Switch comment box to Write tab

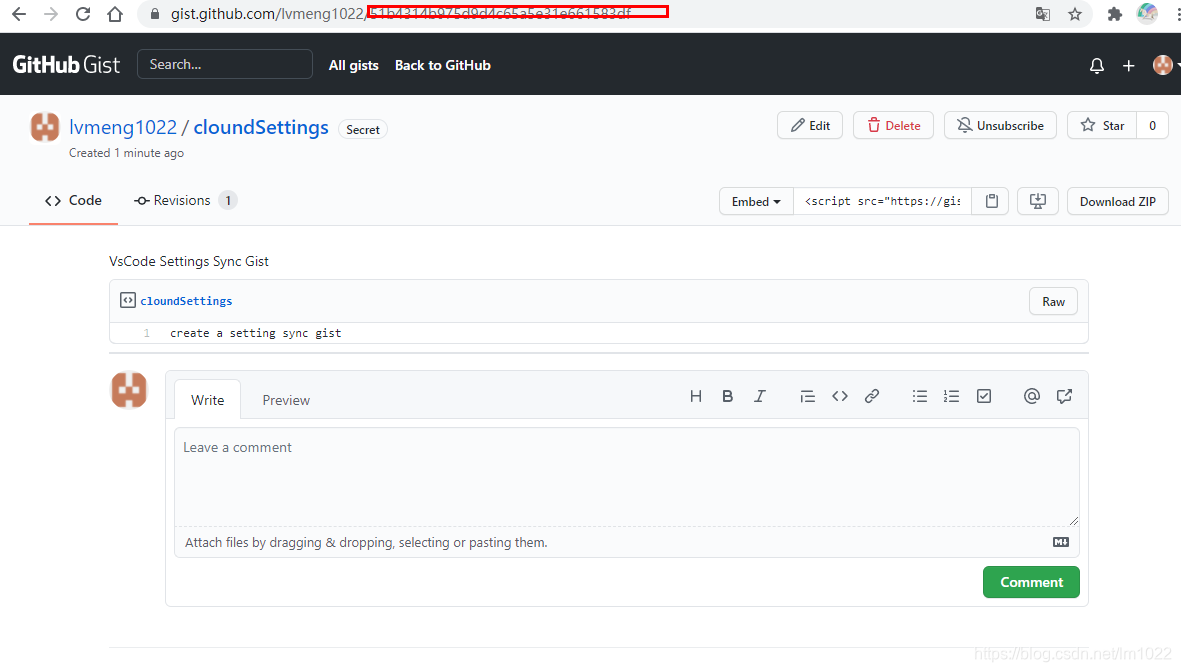[x=207, y=400]
